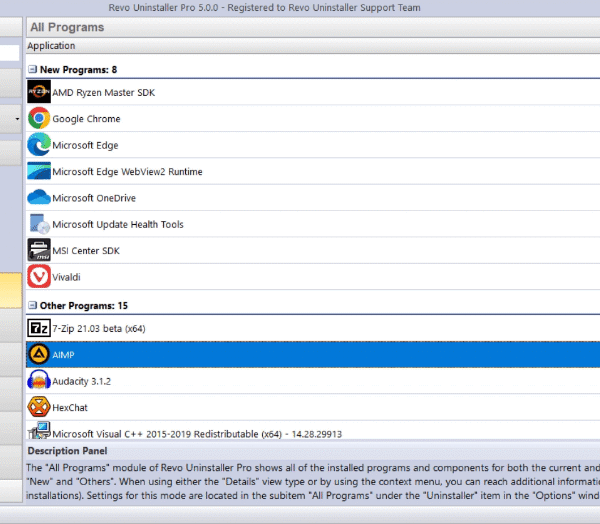The width and height of the screenshot is (600, 524).
Task: Click the highlighted yellow sidebar button
Action: pos(11,290)
